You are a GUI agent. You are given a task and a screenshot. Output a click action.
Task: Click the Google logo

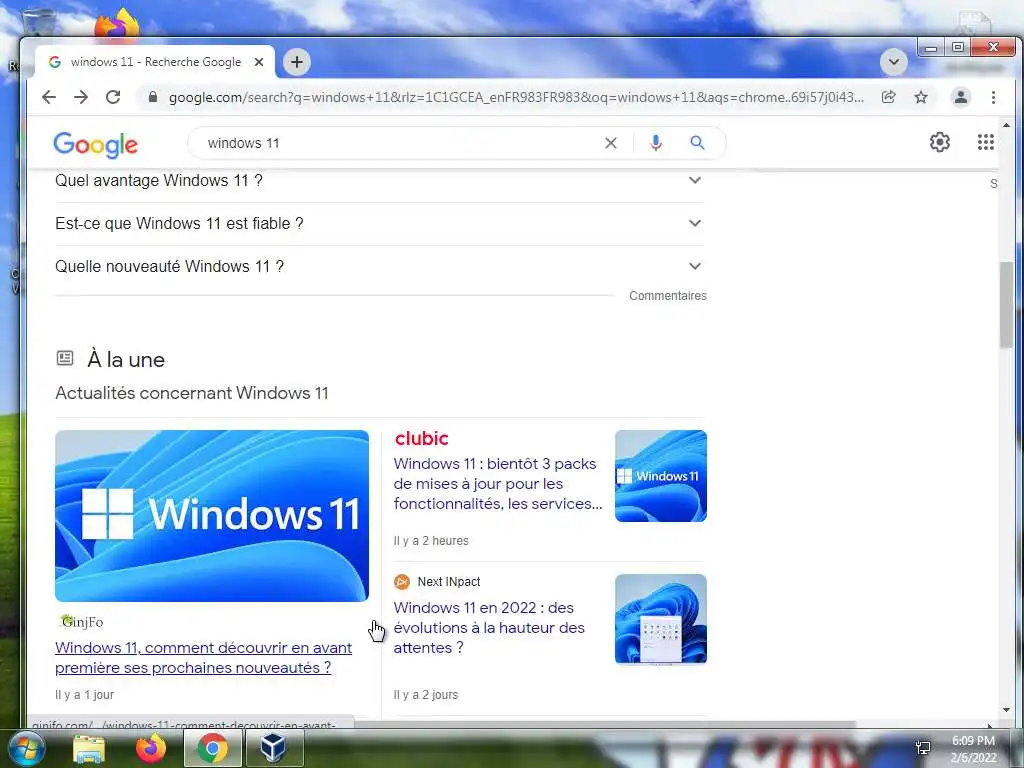pyautogui.click(x=95, y=144)
